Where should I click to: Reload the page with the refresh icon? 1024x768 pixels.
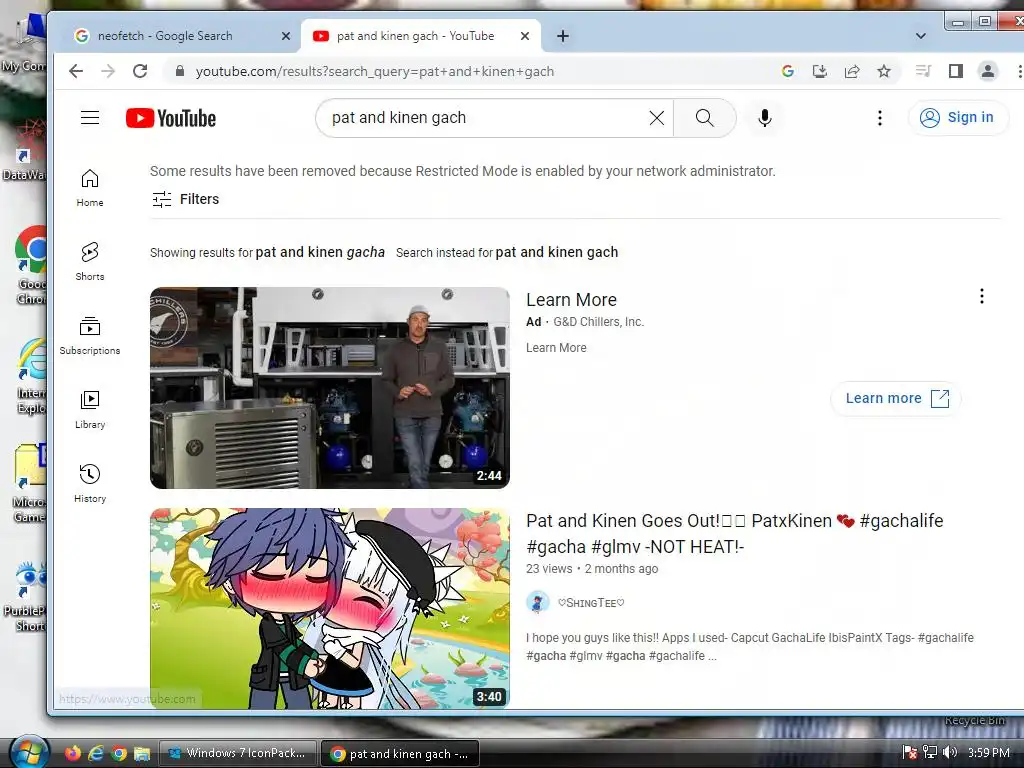140,71
